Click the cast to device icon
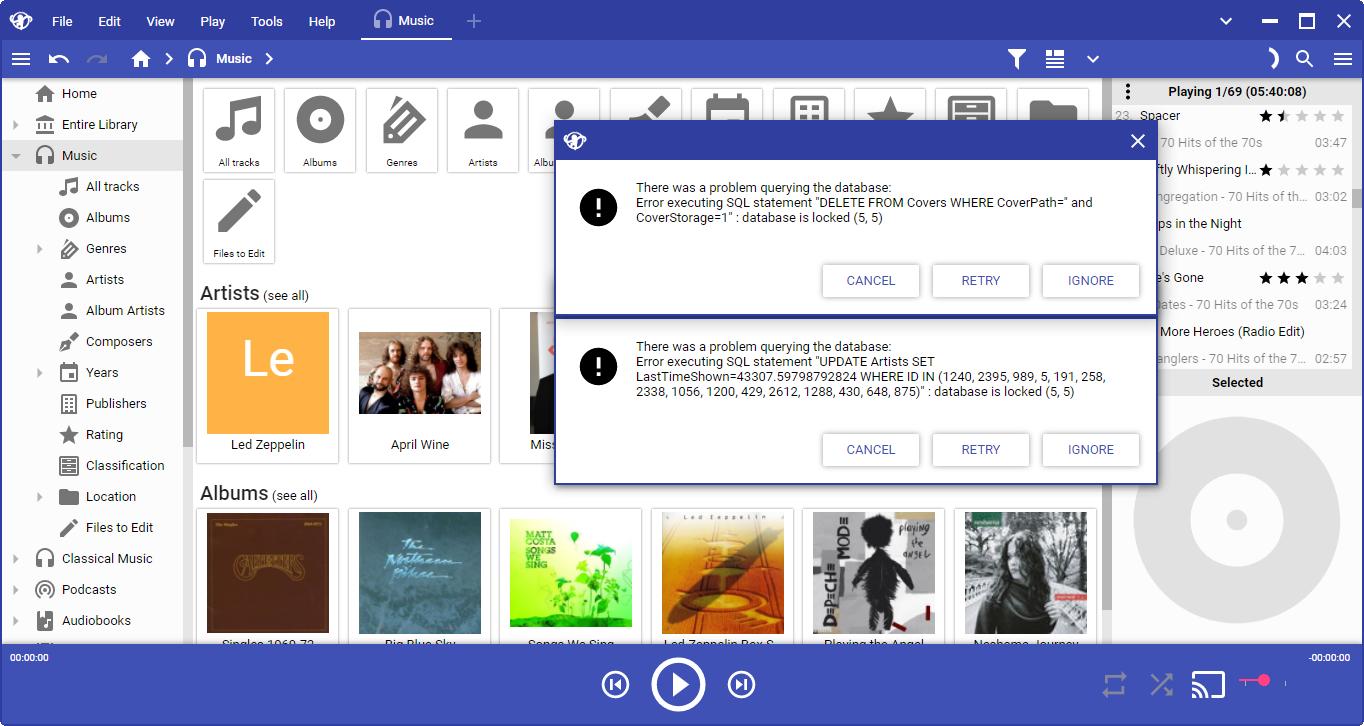The image size is (1364, 726). [1208, 685]
